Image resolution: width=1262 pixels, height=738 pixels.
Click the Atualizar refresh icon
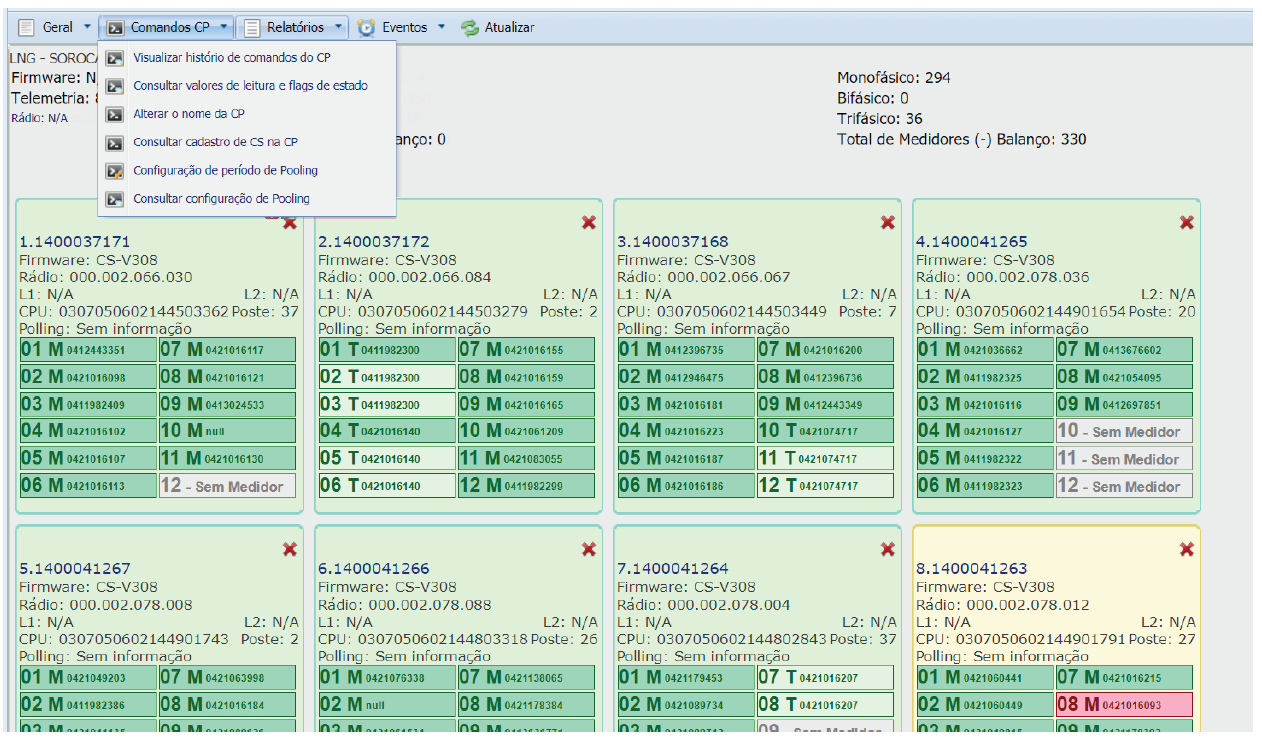click(470, 28)
